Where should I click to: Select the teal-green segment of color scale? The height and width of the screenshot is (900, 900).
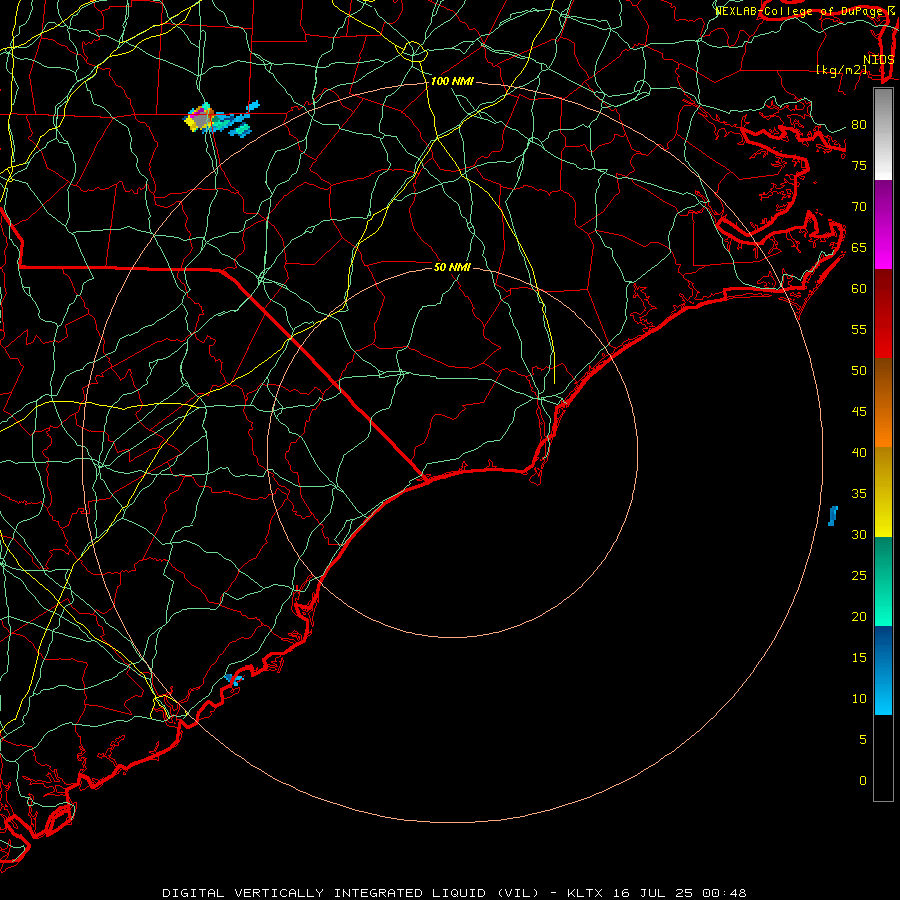(883, 581)
